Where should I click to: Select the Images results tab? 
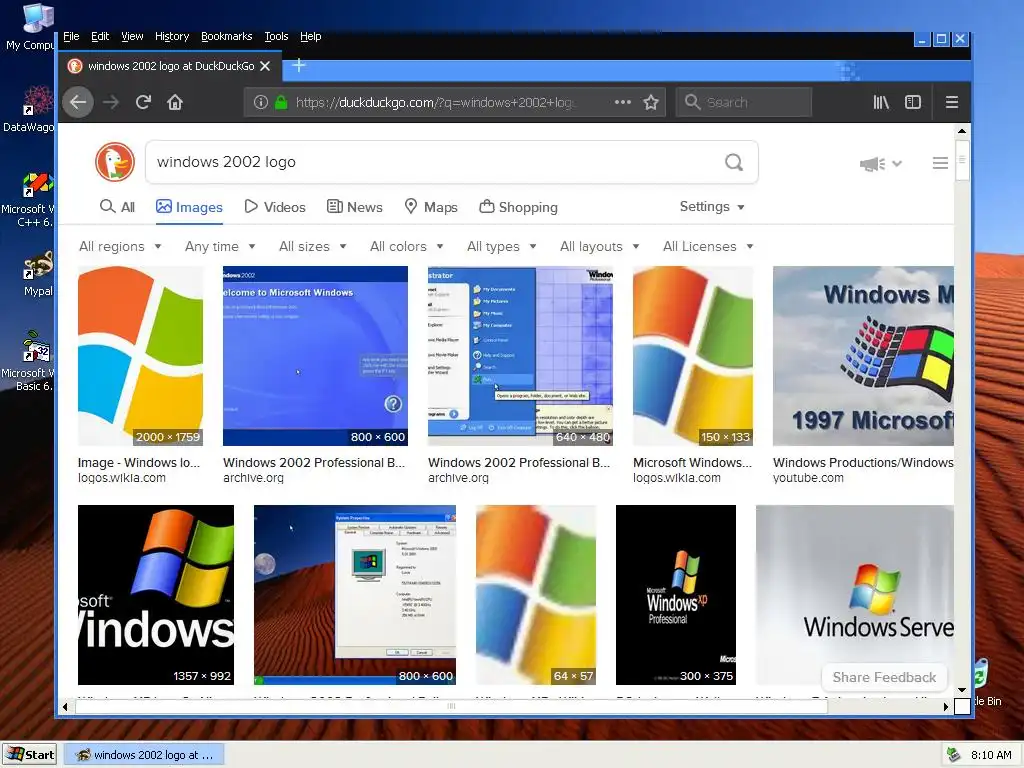point(189,207)
